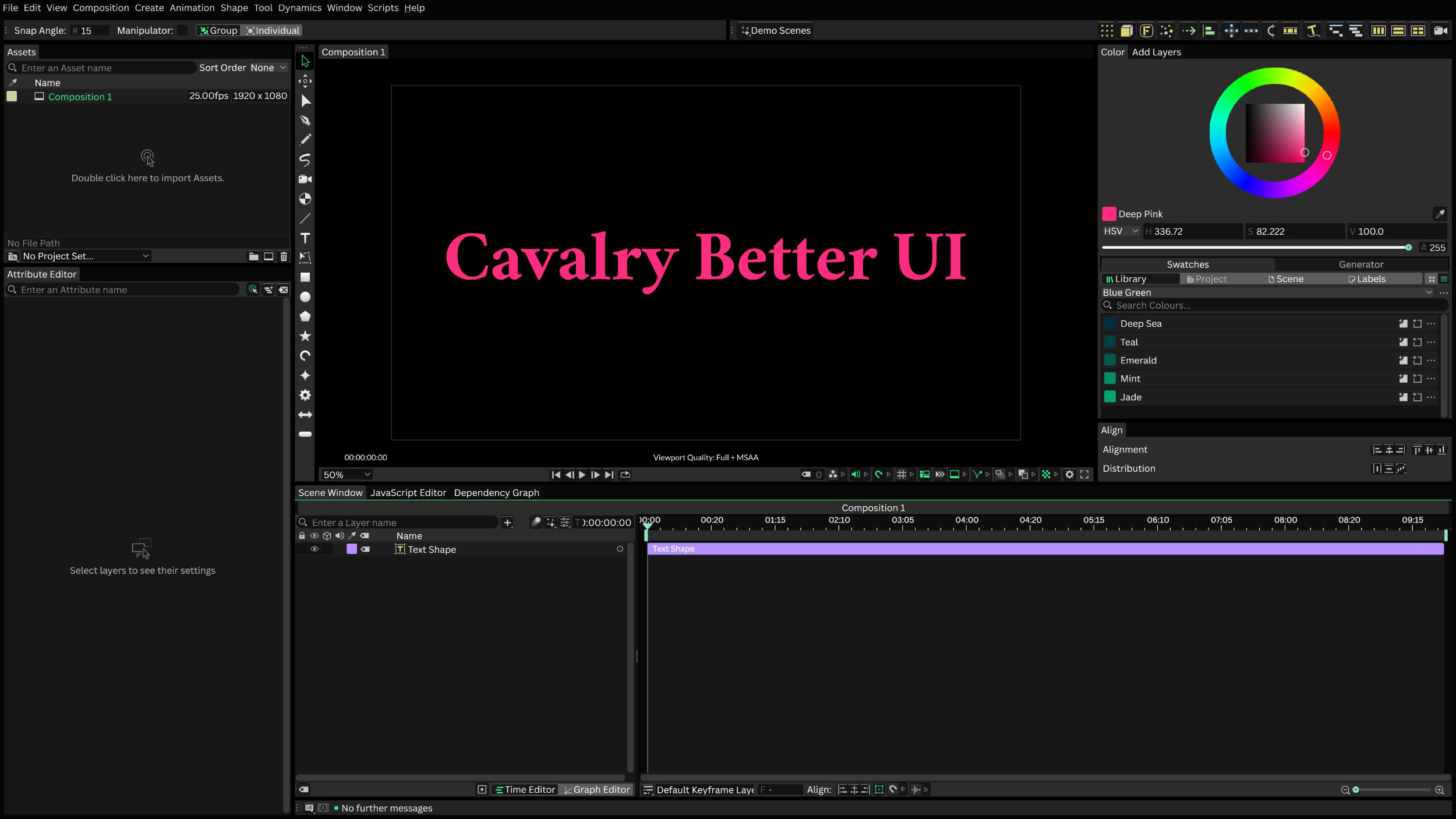Open the 50% viewport zoom dropdown
The width and height of the screenshot is (1456, 819).
346,475
